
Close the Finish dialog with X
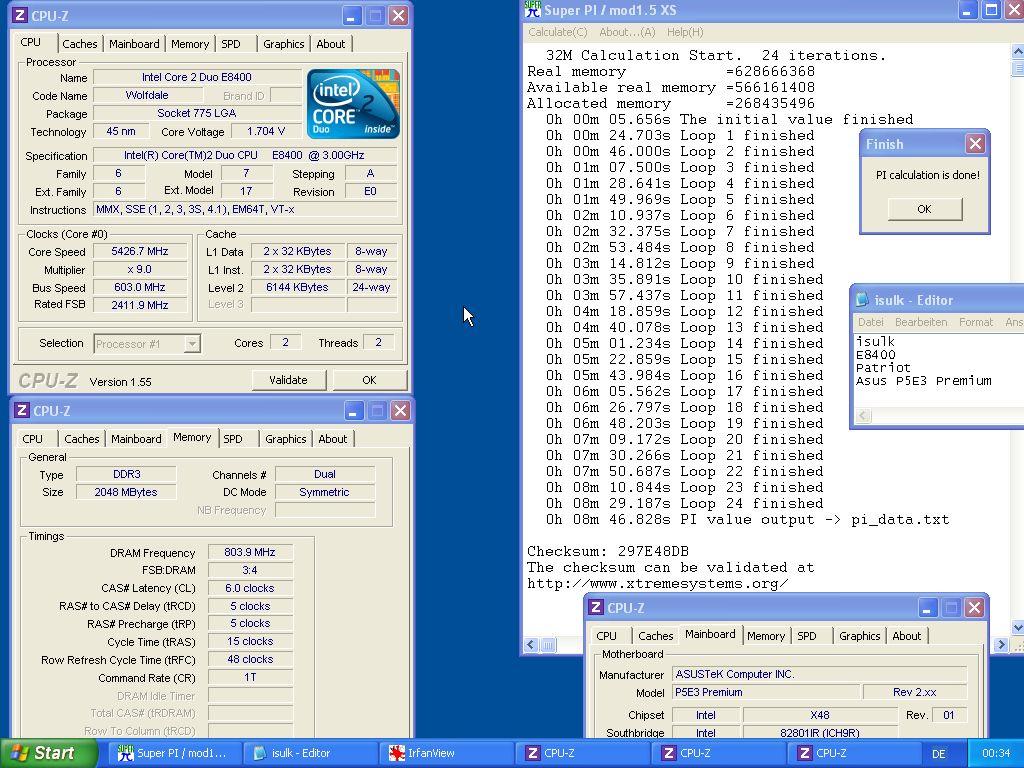coord(975,144)
